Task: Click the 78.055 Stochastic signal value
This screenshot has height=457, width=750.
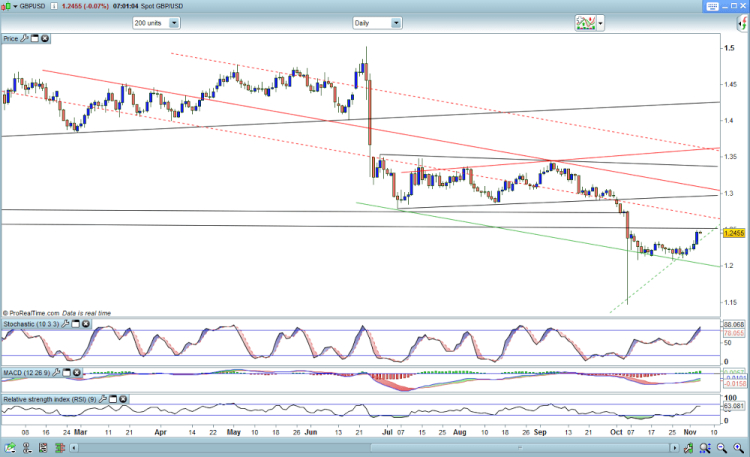Action: 734,333
